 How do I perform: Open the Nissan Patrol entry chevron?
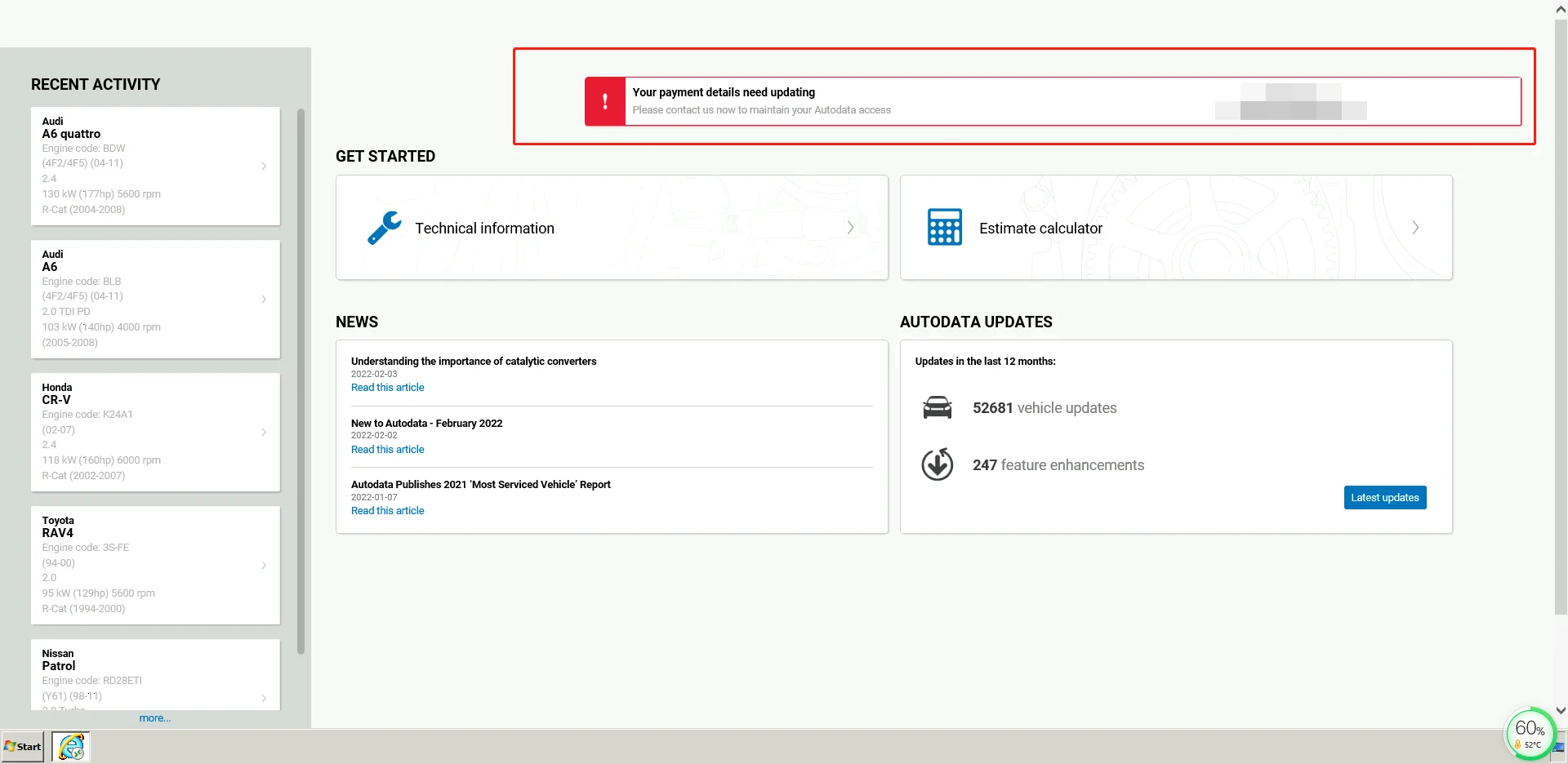(264, 698)
